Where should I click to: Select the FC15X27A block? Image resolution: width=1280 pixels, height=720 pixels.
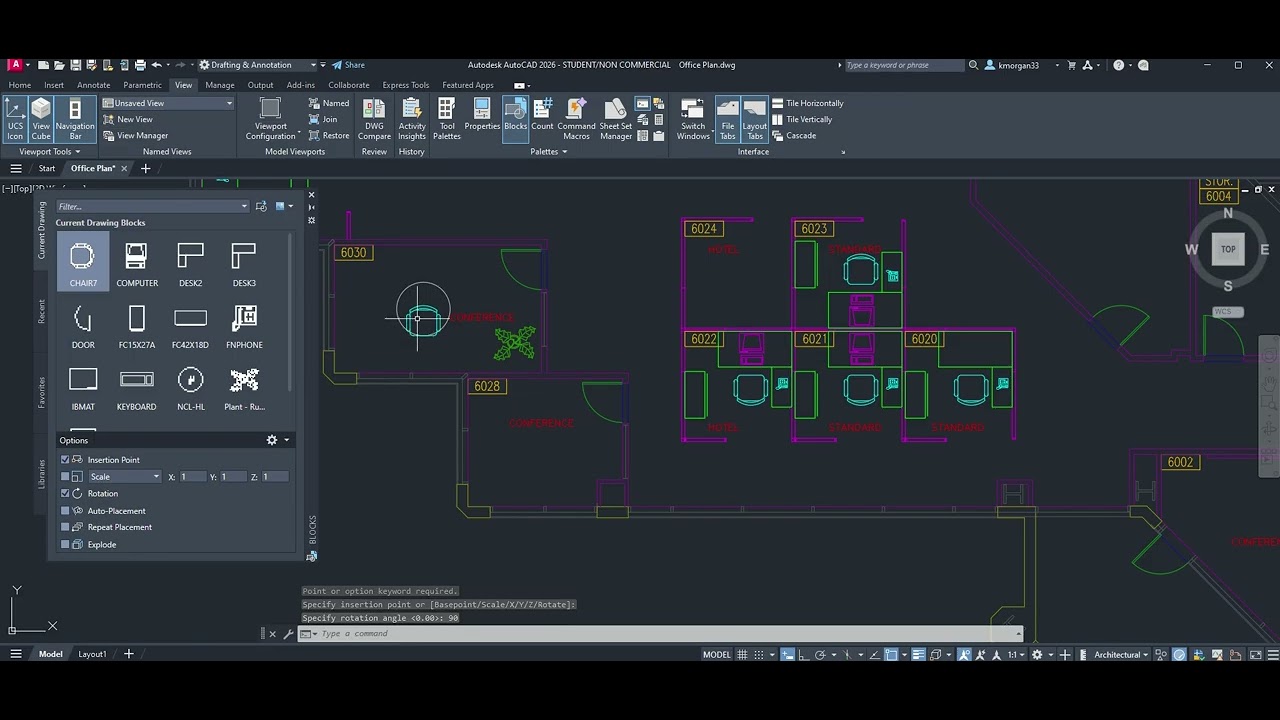coord(137,325)
